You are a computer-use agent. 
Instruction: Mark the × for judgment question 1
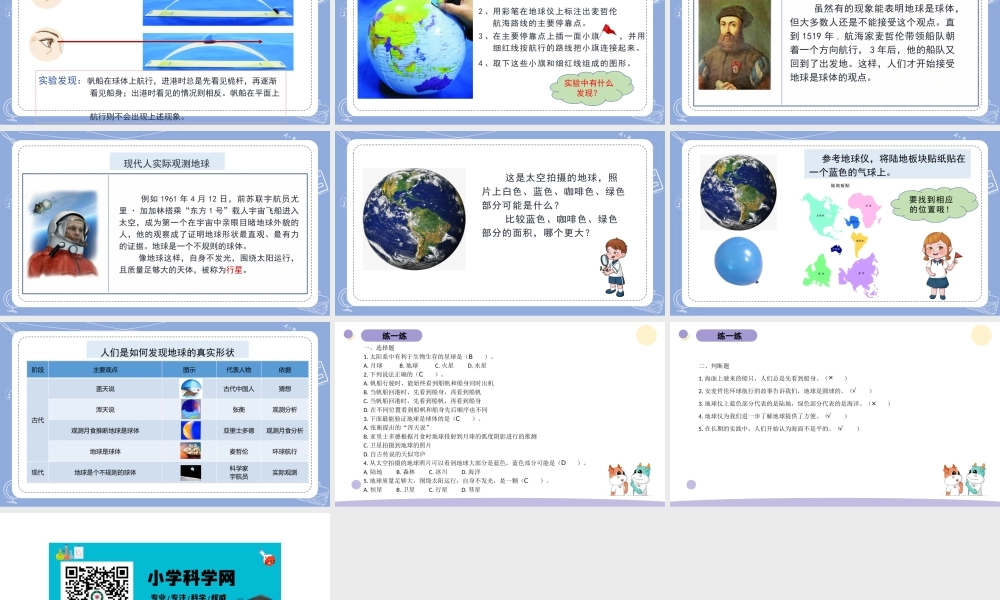tap(831, 377)
